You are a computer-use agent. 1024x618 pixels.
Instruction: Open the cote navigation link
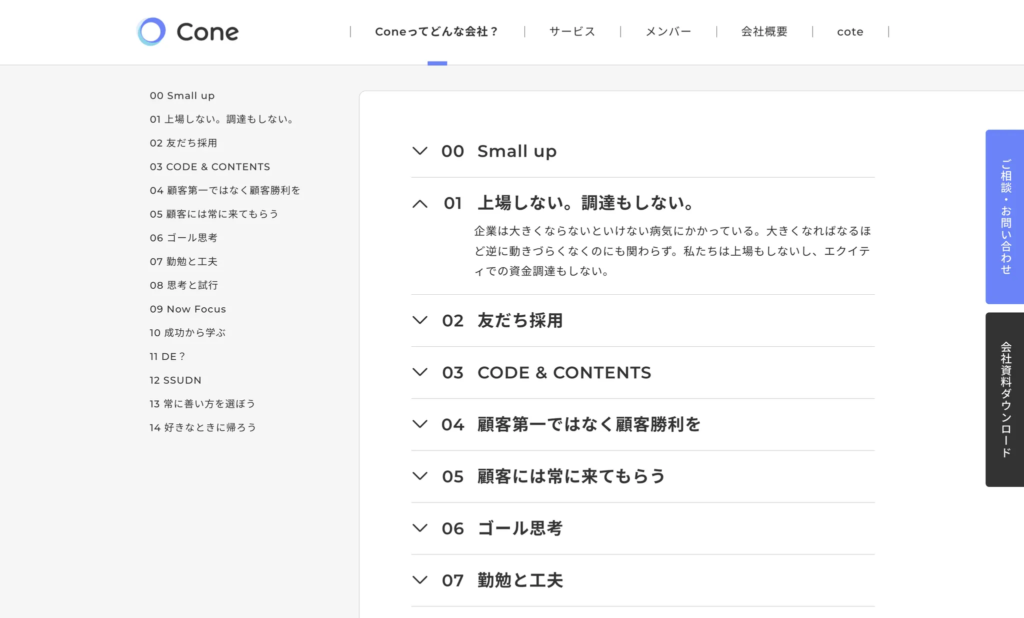(850, 32)
